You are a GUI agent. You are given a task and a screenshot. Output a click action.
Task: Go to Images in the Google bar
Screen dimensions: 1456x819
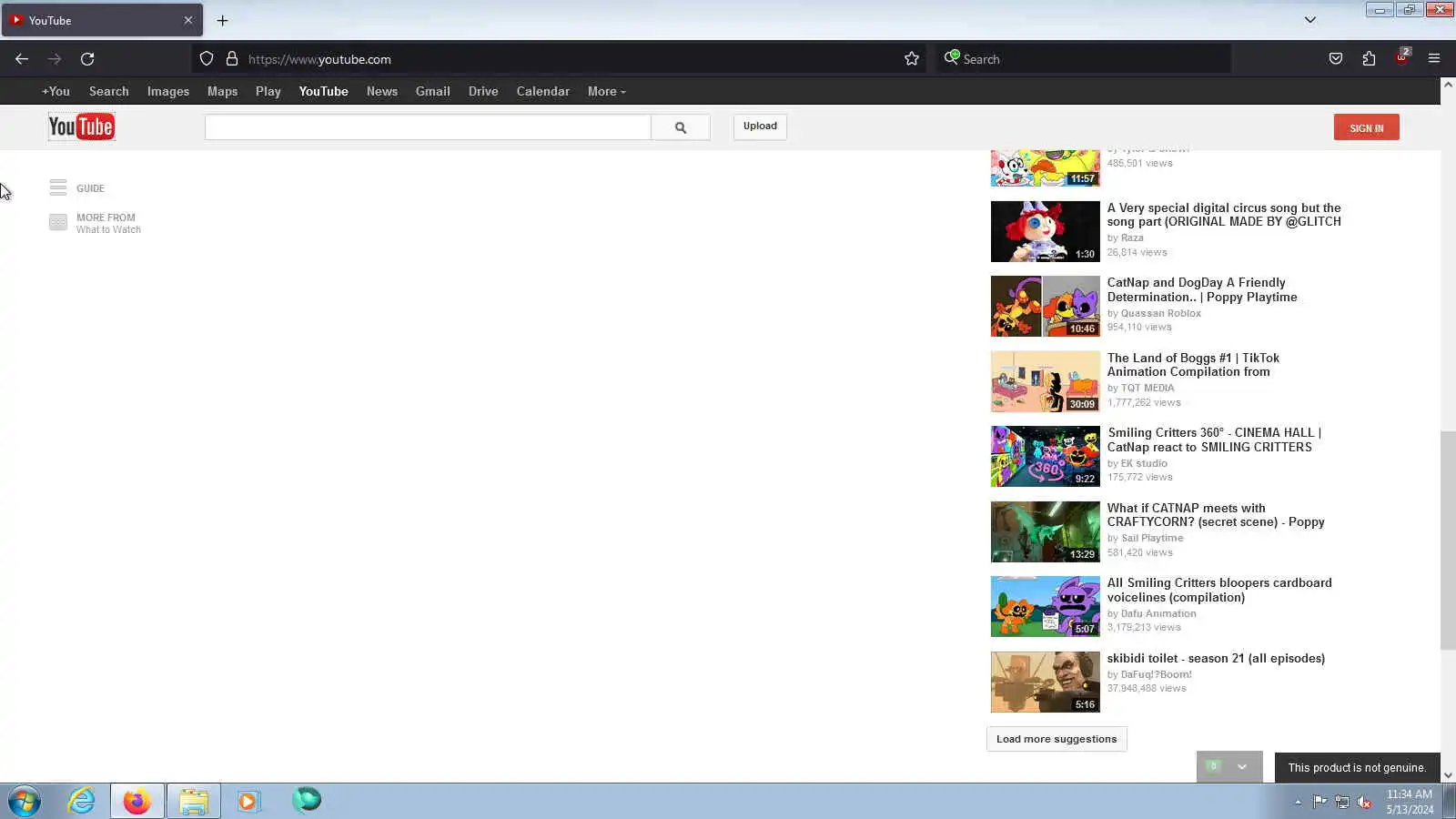pyautogui.click(x=168, y=91)
